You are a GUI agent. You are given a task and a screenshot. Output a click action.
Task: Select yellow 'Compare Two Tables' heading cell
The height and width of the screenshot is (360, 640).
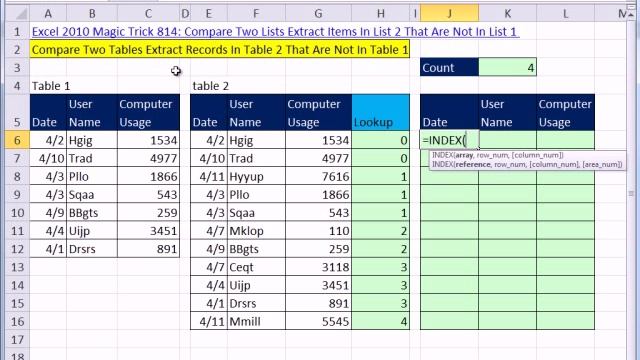(x=220, y=50)
